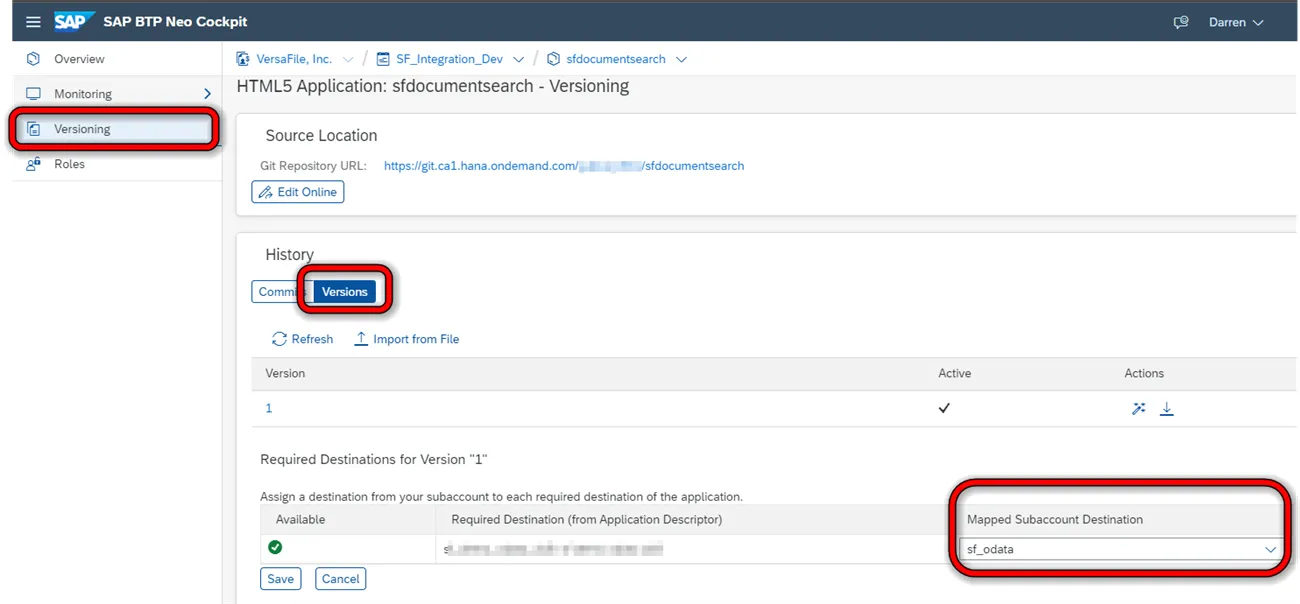
Task: Click the green Available status icon
Action: [x=275, y=547]
